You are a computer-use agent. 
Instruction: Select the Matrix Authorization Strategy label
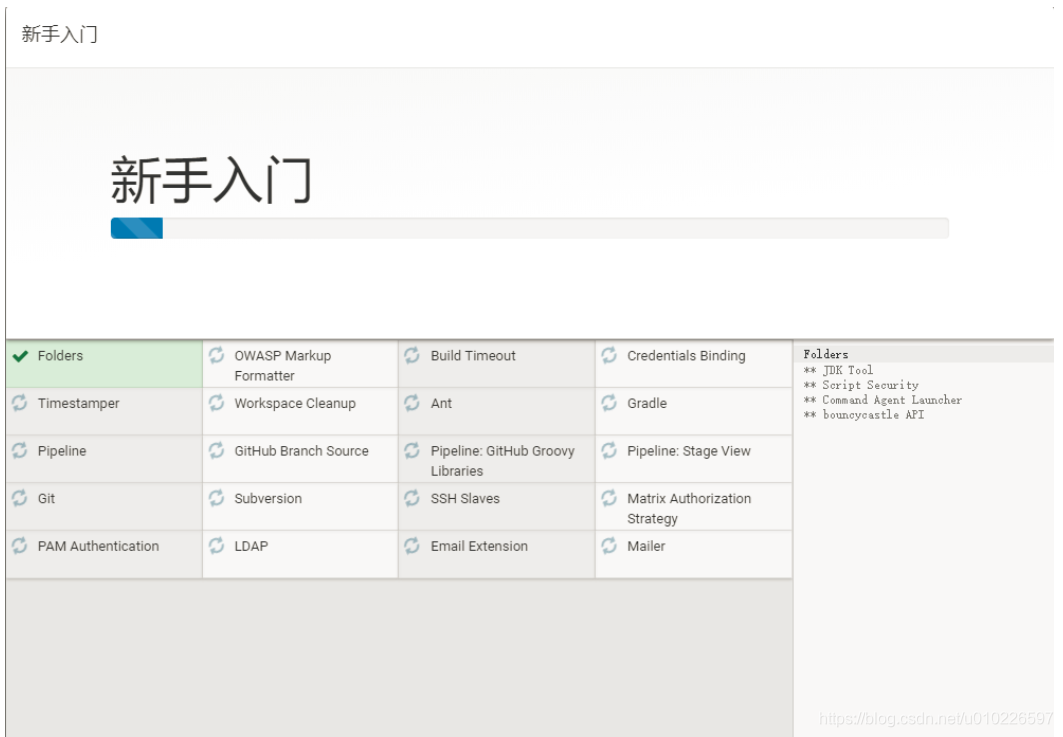pyautogui.click(x=689, y=509)
